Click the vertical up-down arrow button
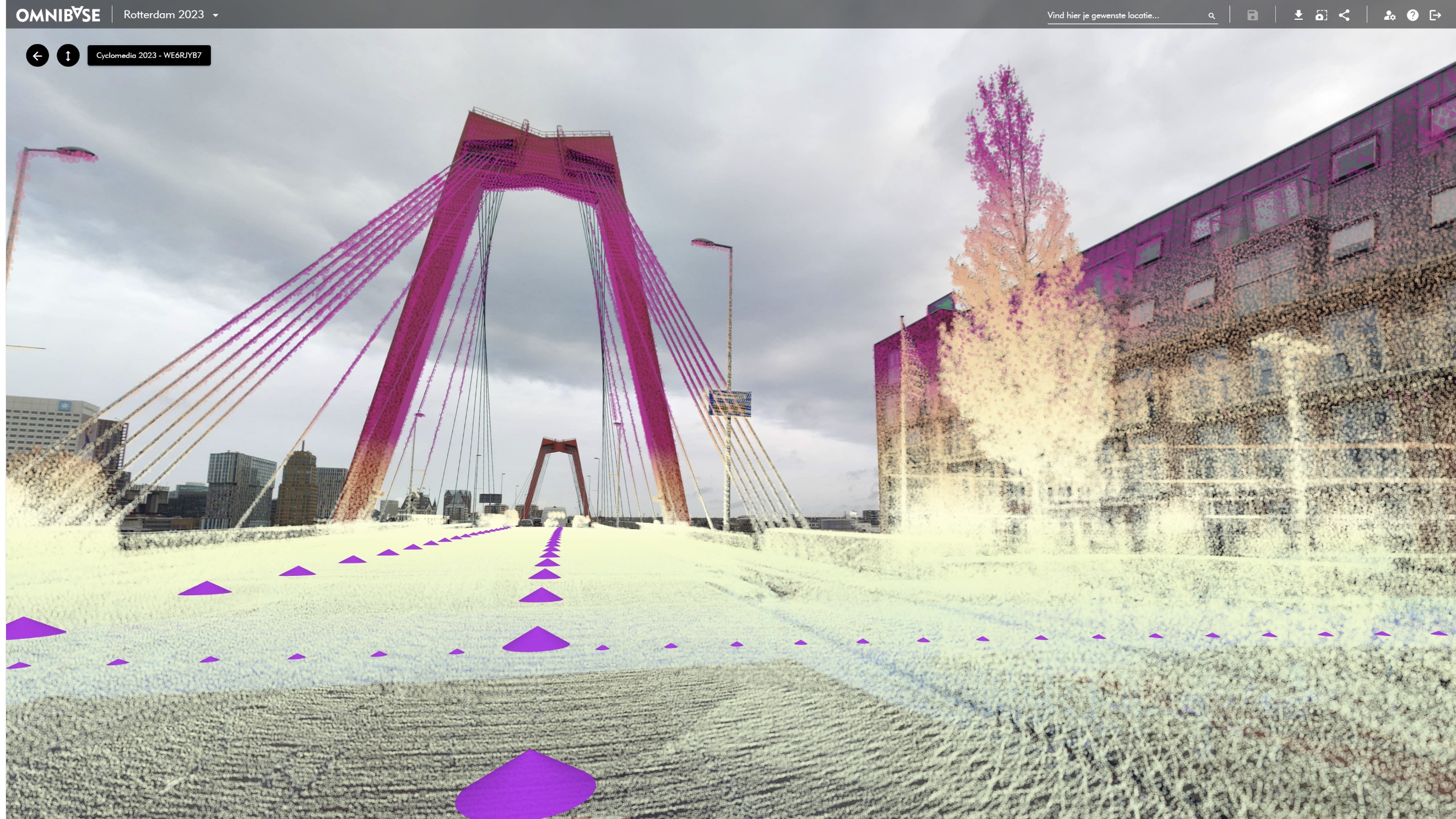This screenshot has width=1456, height=819. [x=68, y=56]
